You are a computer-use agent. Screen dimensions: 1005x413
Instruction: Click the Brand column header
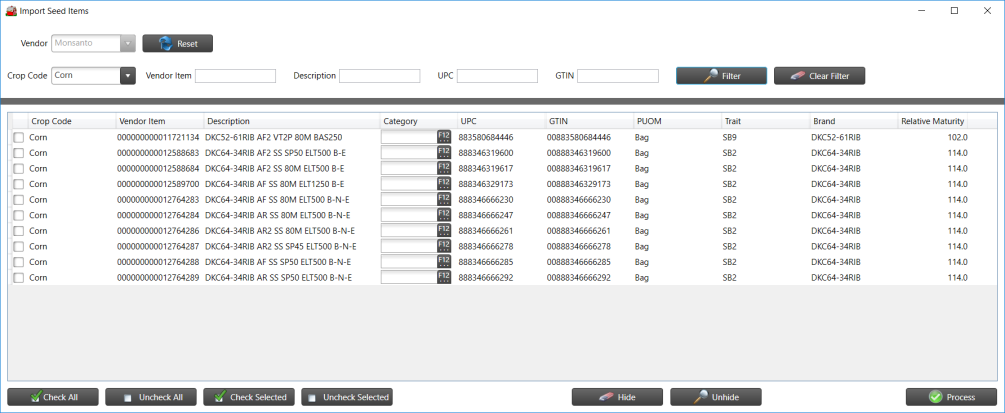point(851,121)
